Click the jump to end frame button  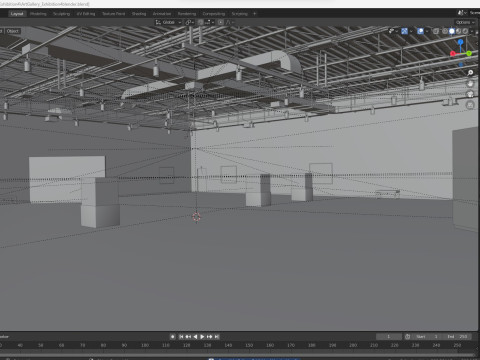(x=217, y=337)
